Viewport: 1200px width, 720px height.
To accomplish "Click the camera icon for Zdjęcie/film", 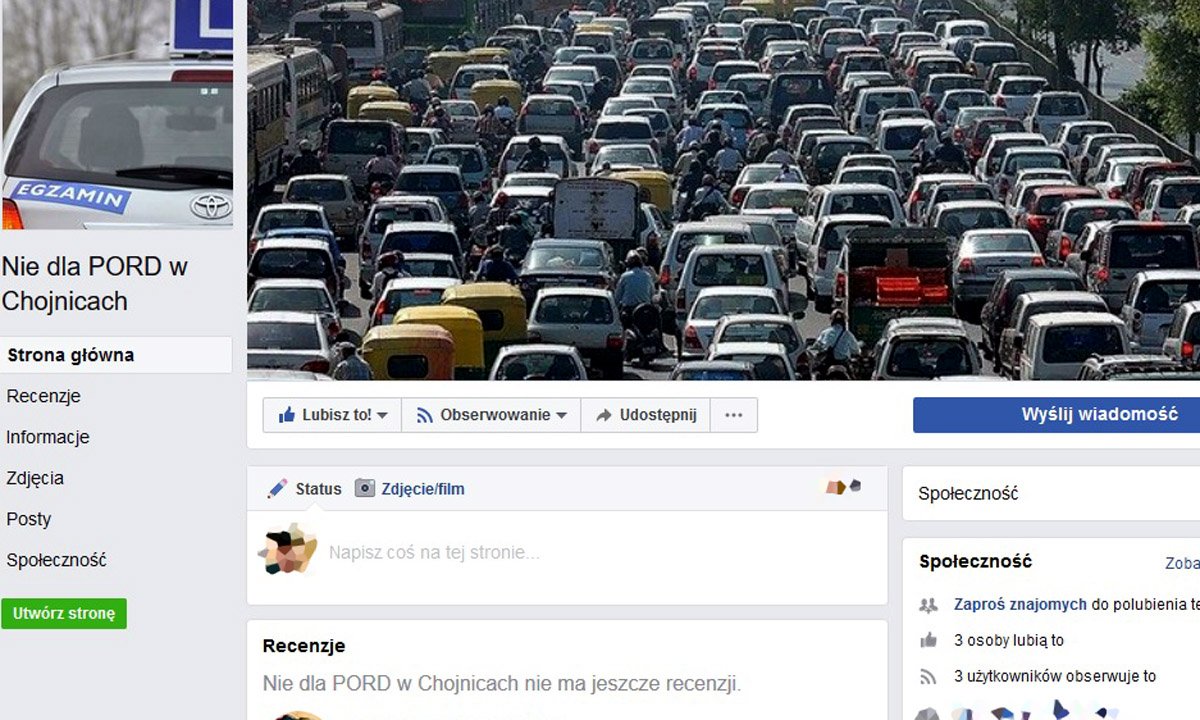I will [x=365, y=489].
